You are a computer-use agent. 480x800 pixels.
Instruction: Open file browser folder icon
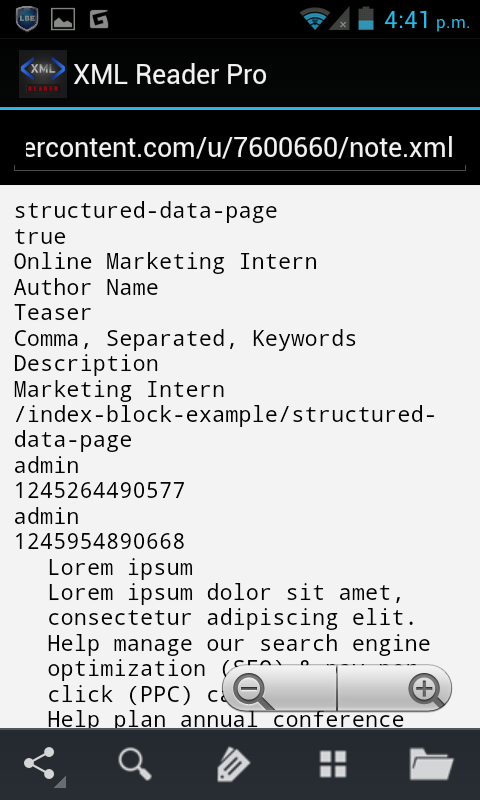tap(432, 764)
